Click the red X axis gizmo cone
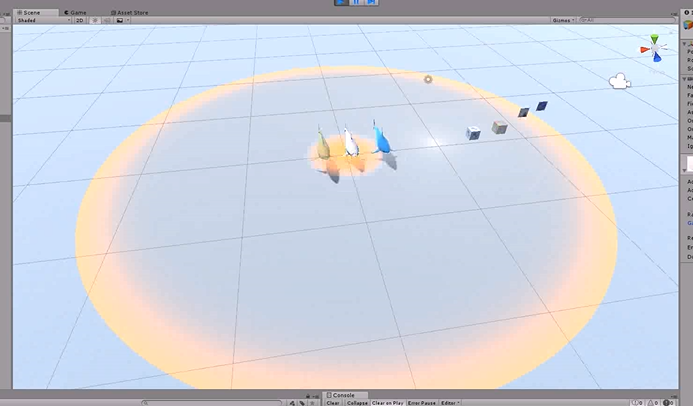Image resolution: width=693 pixels, height=406 pixels. tap(645, 49)
